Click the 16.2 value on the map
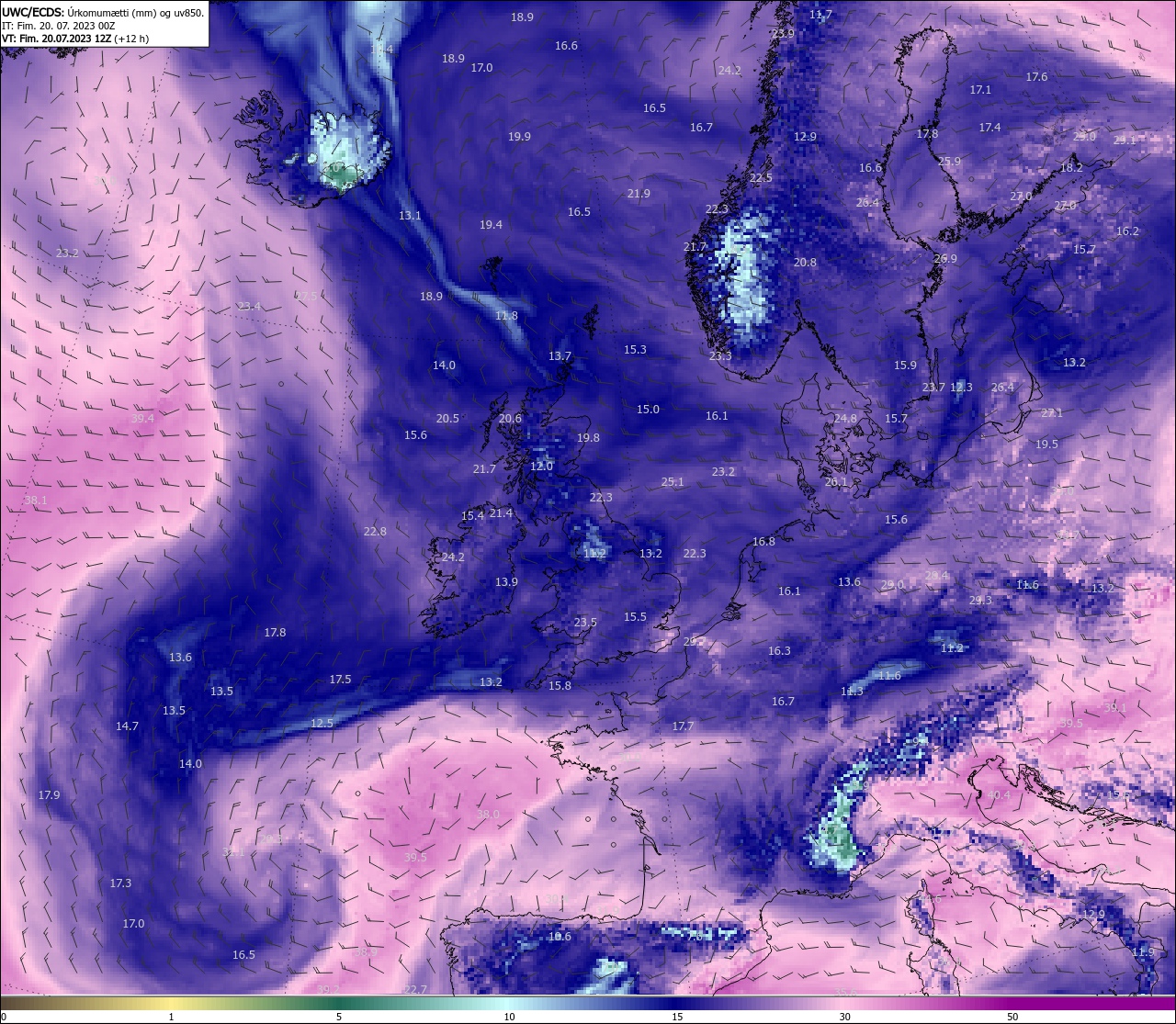This screenshot has width=1176, height=1024. point(1127,231)
